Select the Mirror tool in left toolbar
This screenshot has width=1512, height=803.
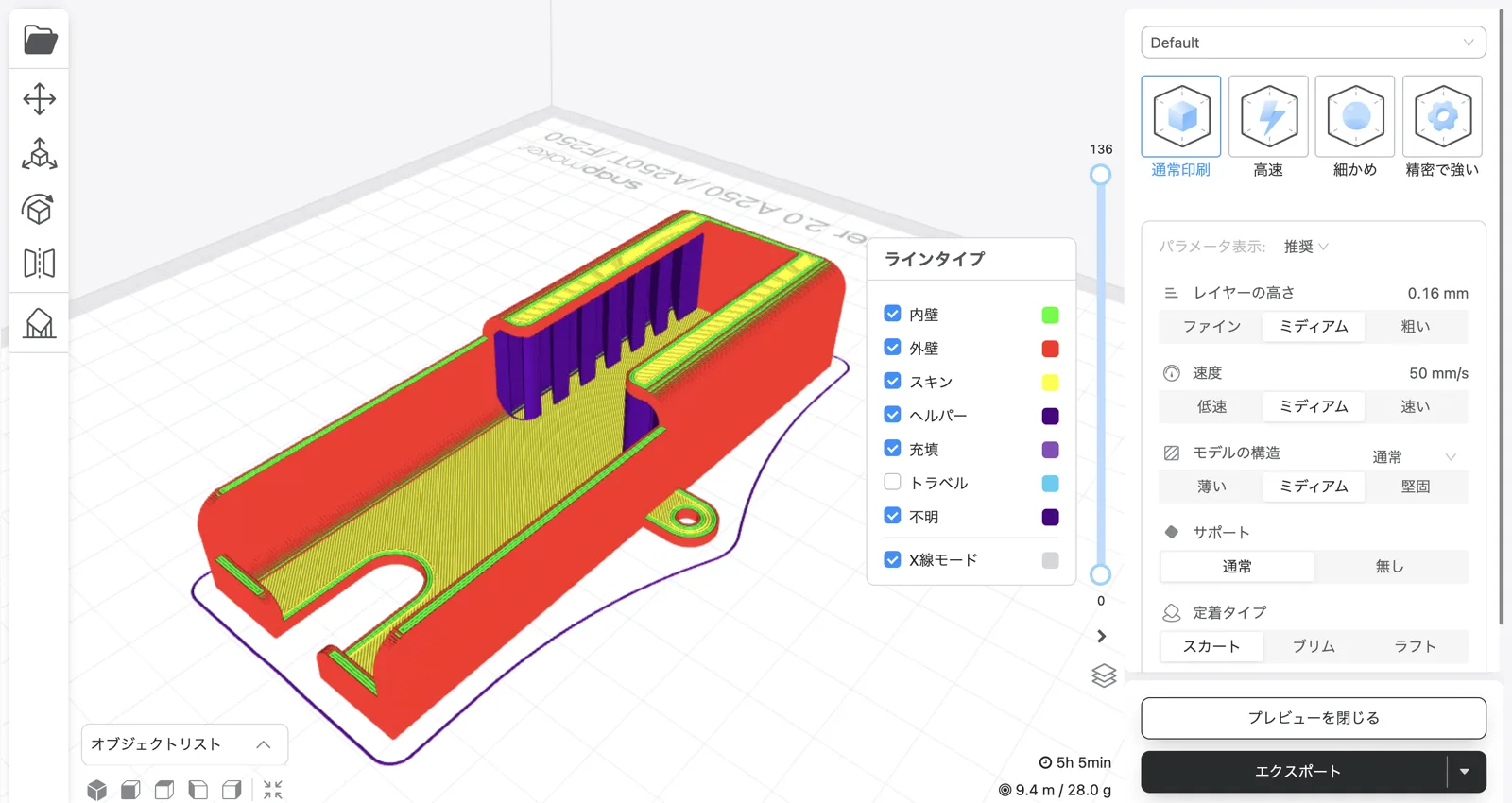[x=40, y=264]
